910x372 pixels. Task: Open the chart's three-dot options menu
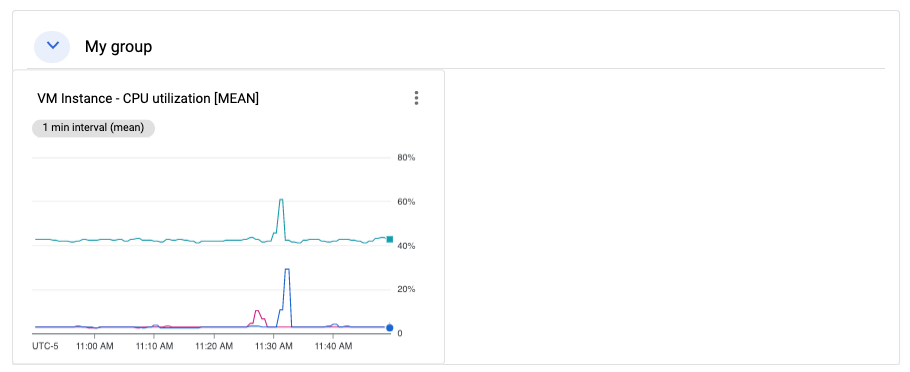pos(416,98)
